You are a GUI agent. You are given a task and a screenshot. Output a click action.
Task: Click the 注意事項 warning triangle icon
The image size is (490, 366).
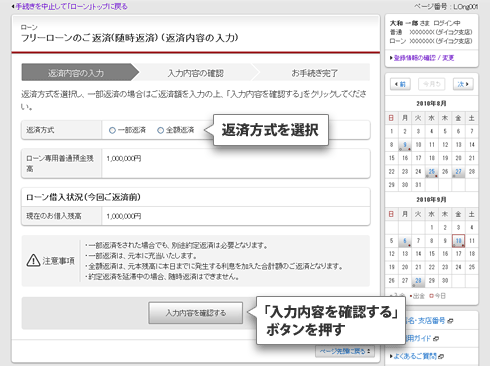(x=33, y=260)
